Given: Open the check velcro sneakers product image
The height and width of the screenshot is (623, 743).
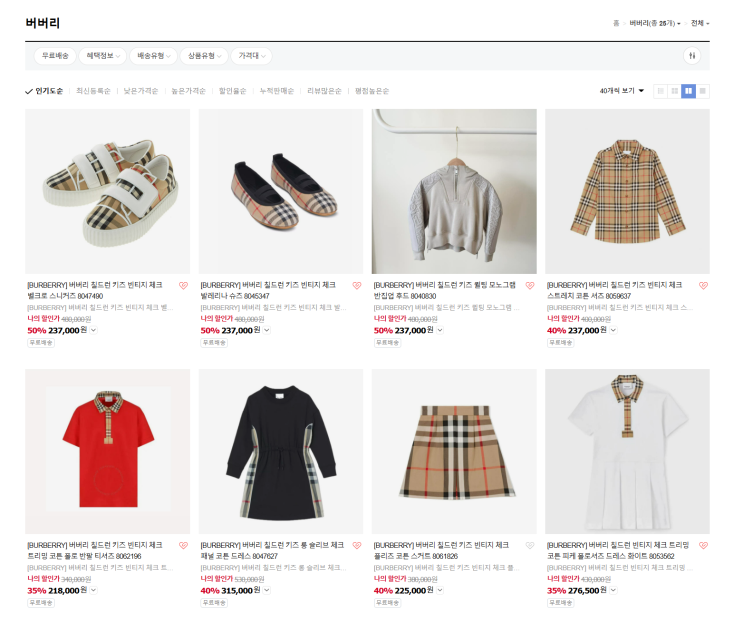Looking at the screenshot, I should coord(108,191).
